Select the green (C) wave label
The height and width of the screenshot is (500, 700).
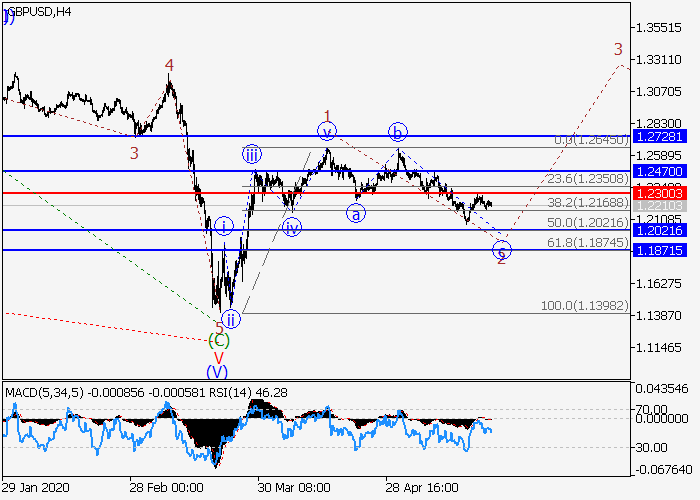[x=219, y=340]
